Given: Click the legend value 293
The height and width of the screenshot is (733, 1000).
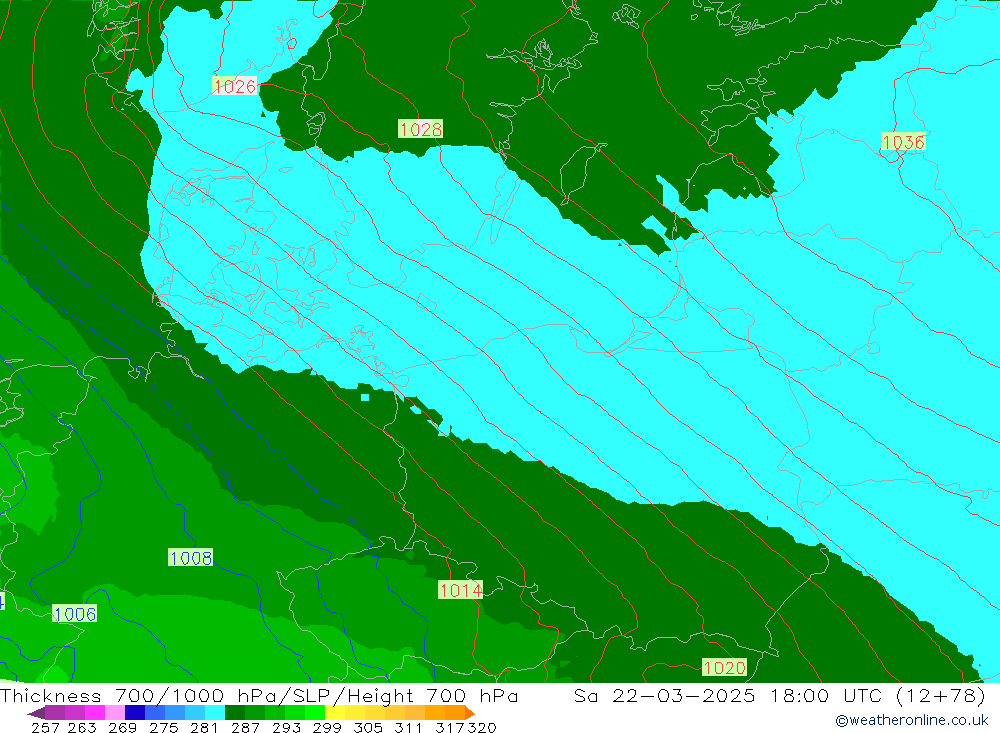Looking at the screenshot, I should click(286, 727).
